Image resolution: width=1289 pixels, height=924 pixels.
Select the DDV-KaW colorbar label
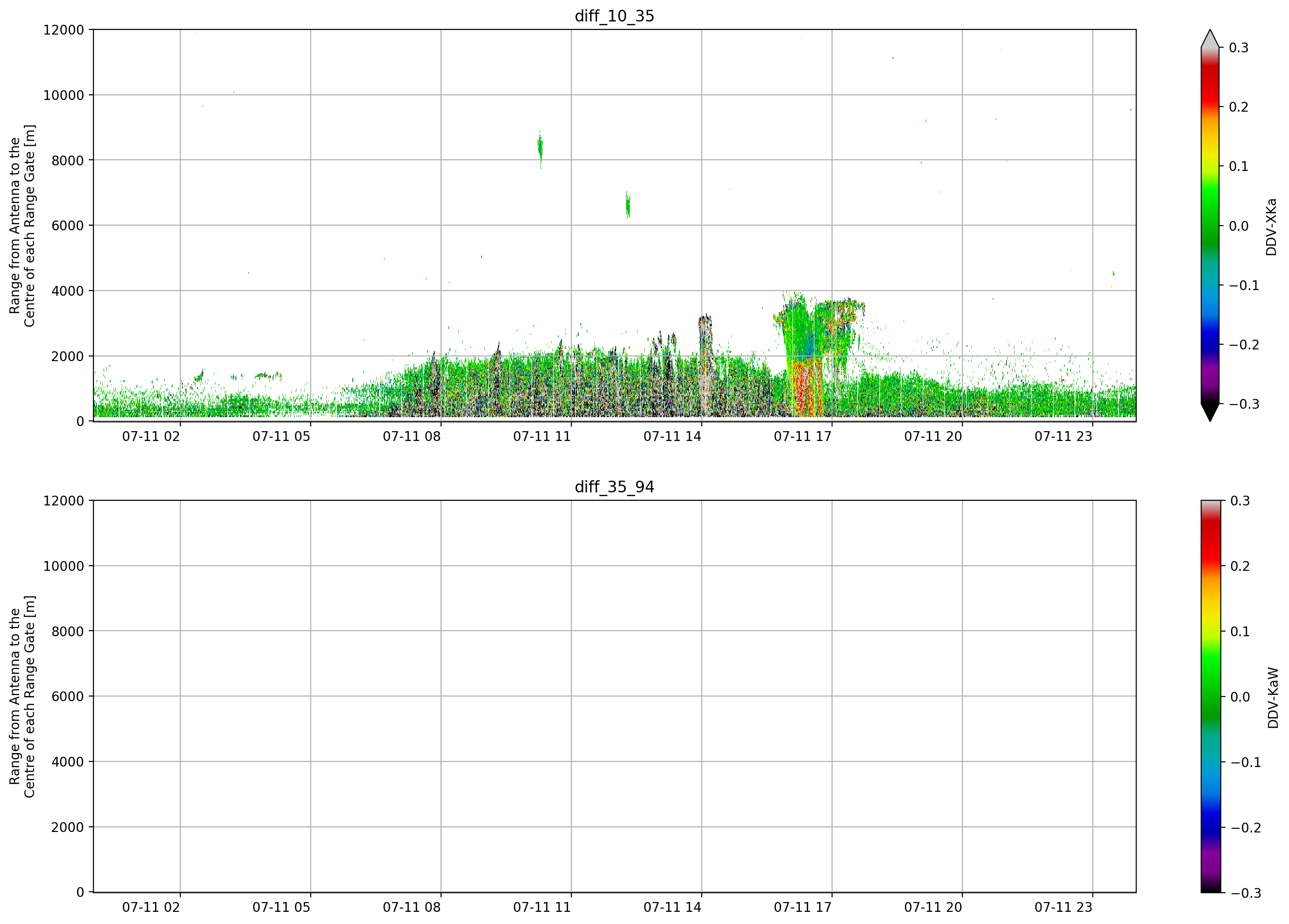click(x=1273, y=698)
